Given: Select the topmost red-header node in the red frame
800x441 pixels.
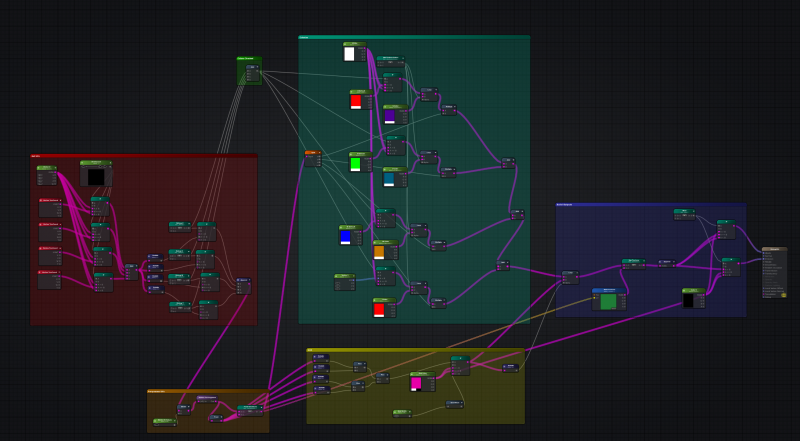Looking at the screenshot, I should click(49, 201).
